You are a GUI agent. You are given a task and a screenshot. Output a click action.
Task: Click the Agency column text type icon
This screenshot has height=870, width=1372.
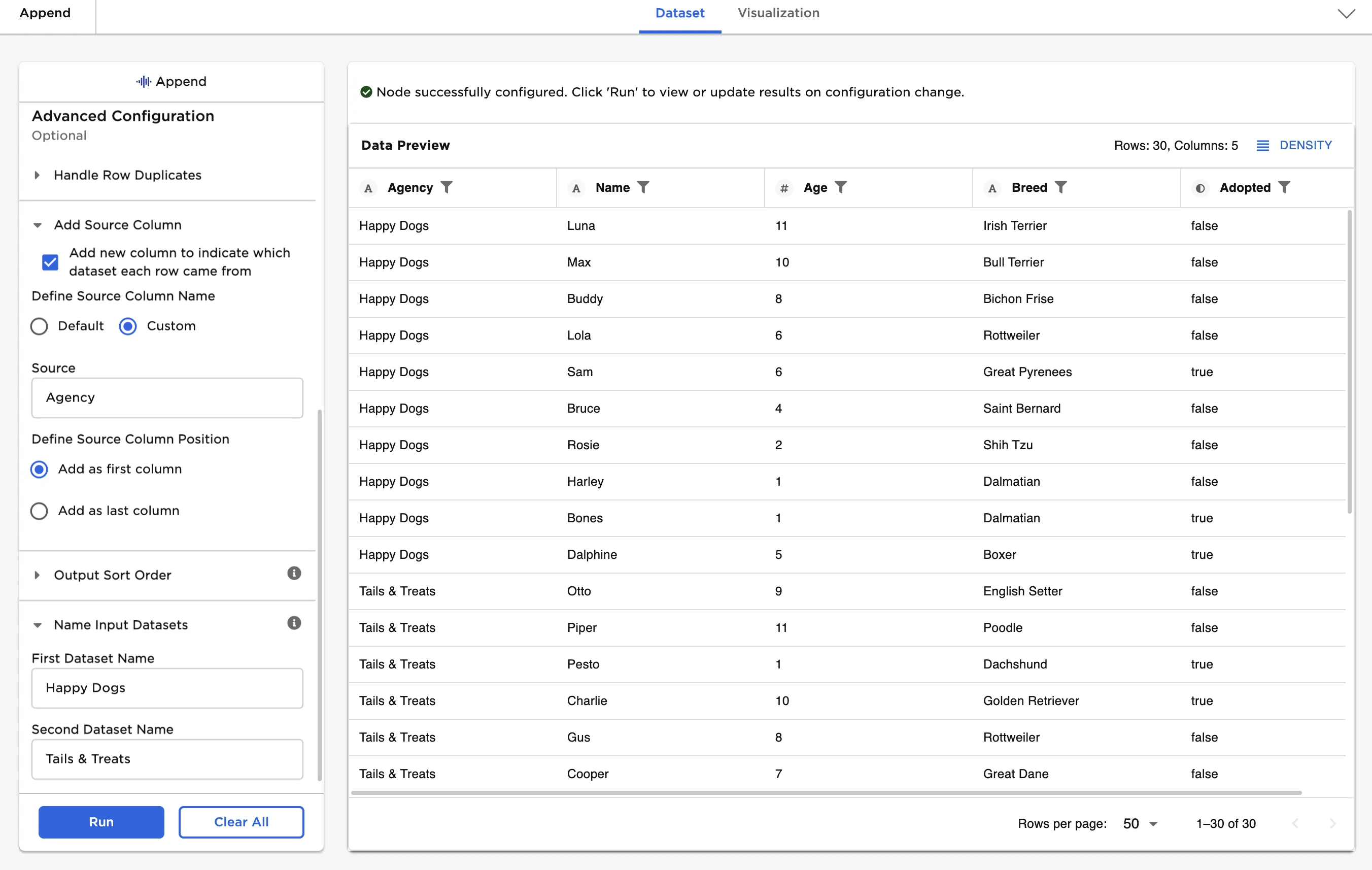[x=369, y=188]
